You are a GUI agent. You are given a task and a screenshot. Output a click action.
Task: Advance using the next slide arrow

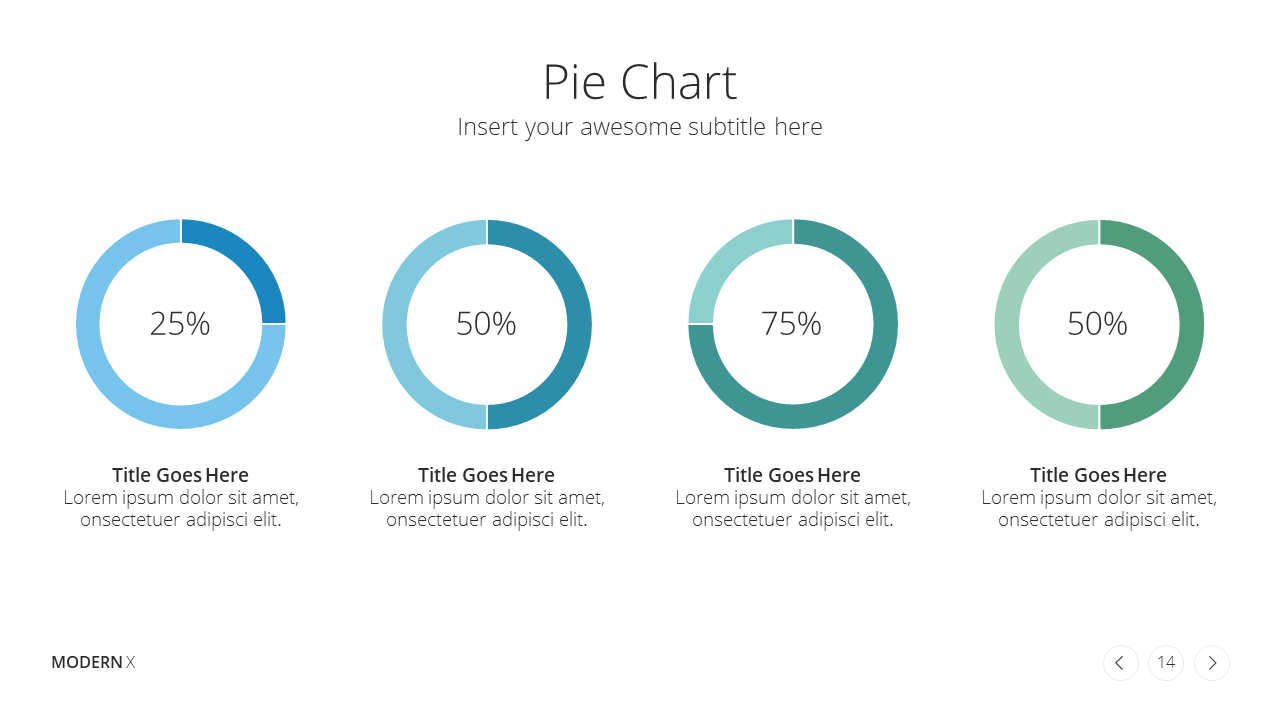1212,663
